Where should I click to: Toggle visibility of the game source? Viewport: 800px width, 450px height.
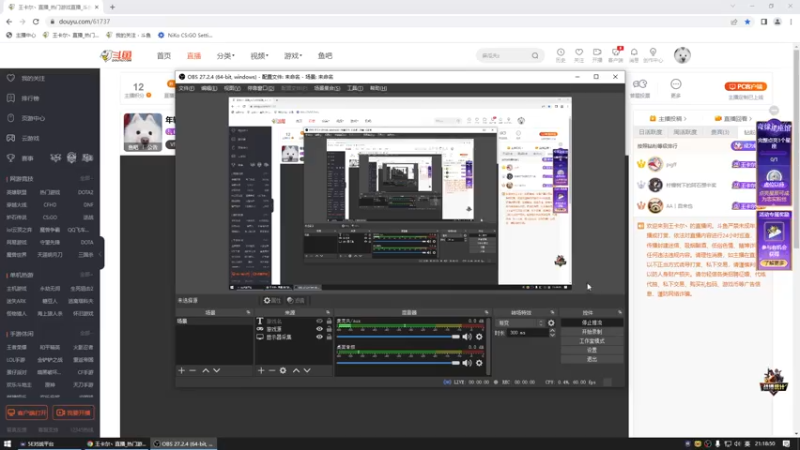pyautogui.click(x=319, y=329)
